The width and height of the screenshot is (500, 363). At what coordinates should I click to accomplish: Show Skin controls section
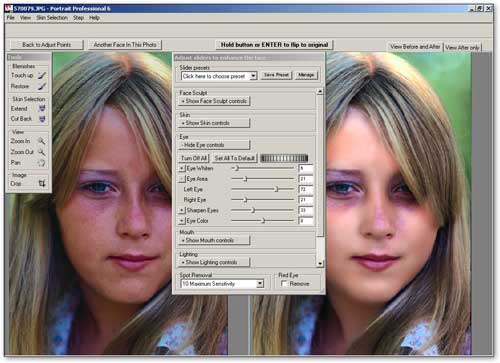(214, 123)
